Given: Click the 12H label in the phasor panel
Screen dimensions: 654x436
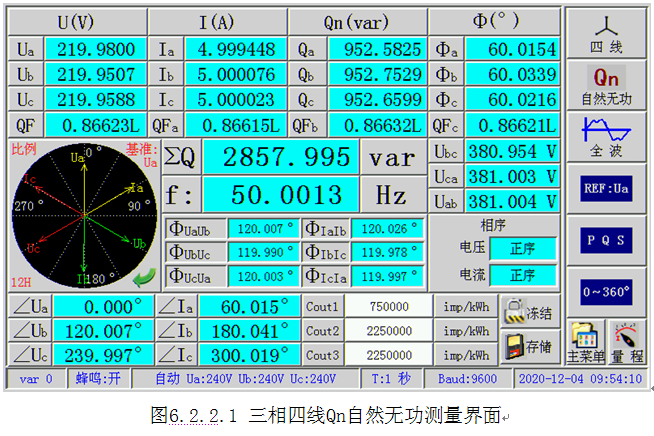Looking at the screenshot, I should [x=21, y=282].
